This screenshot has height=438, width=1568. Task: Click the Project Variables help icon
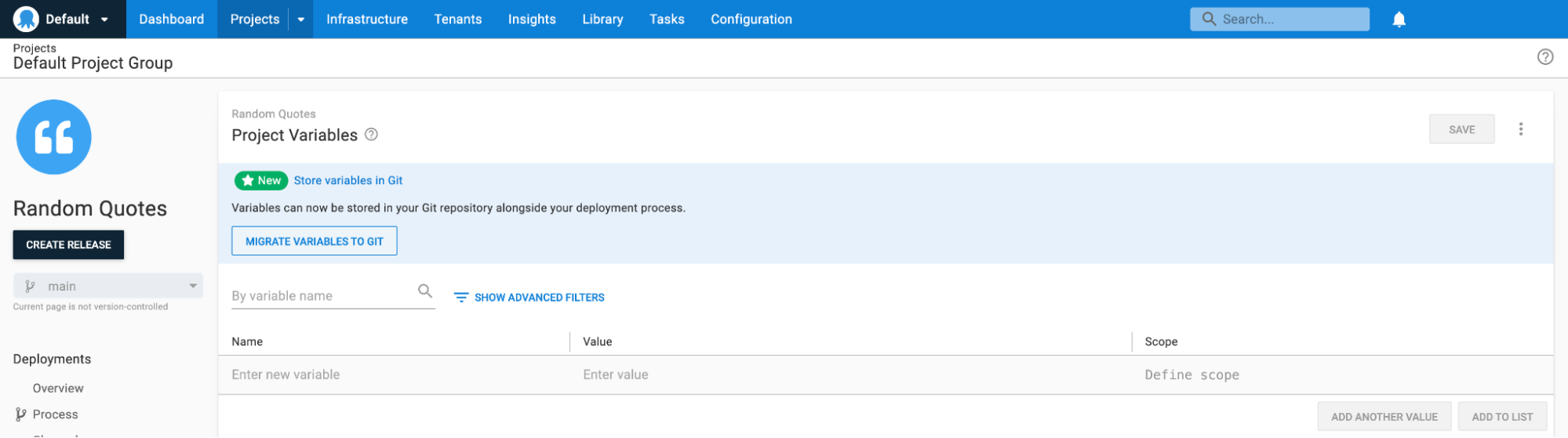click(x=371, y=135)
